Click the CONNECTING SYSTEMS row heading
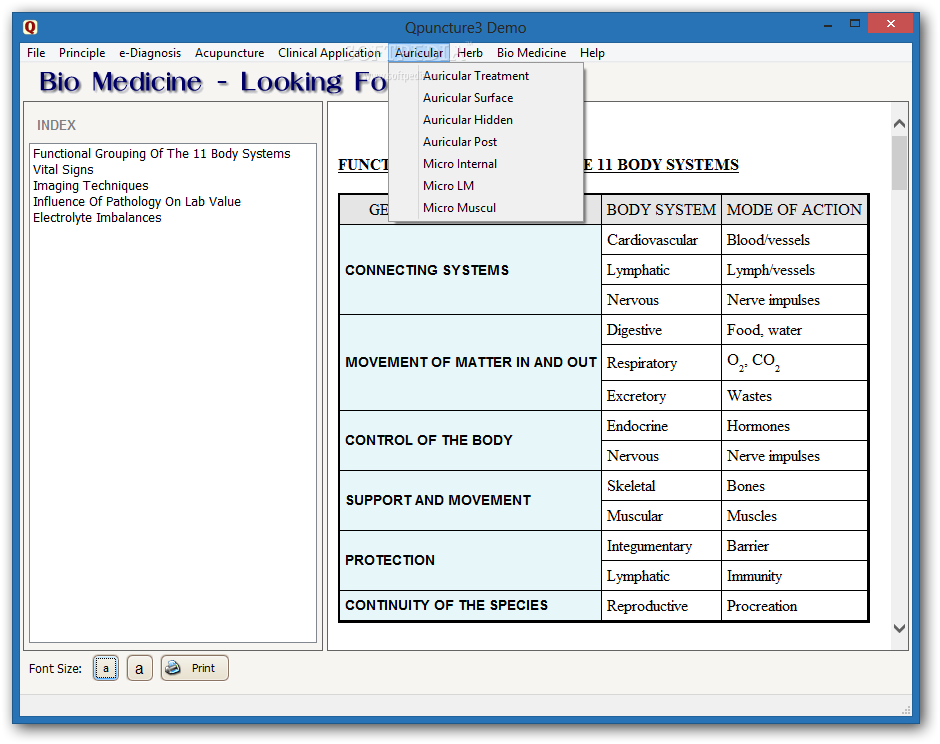This screenshot has width=940, height=744. (470, 270)
